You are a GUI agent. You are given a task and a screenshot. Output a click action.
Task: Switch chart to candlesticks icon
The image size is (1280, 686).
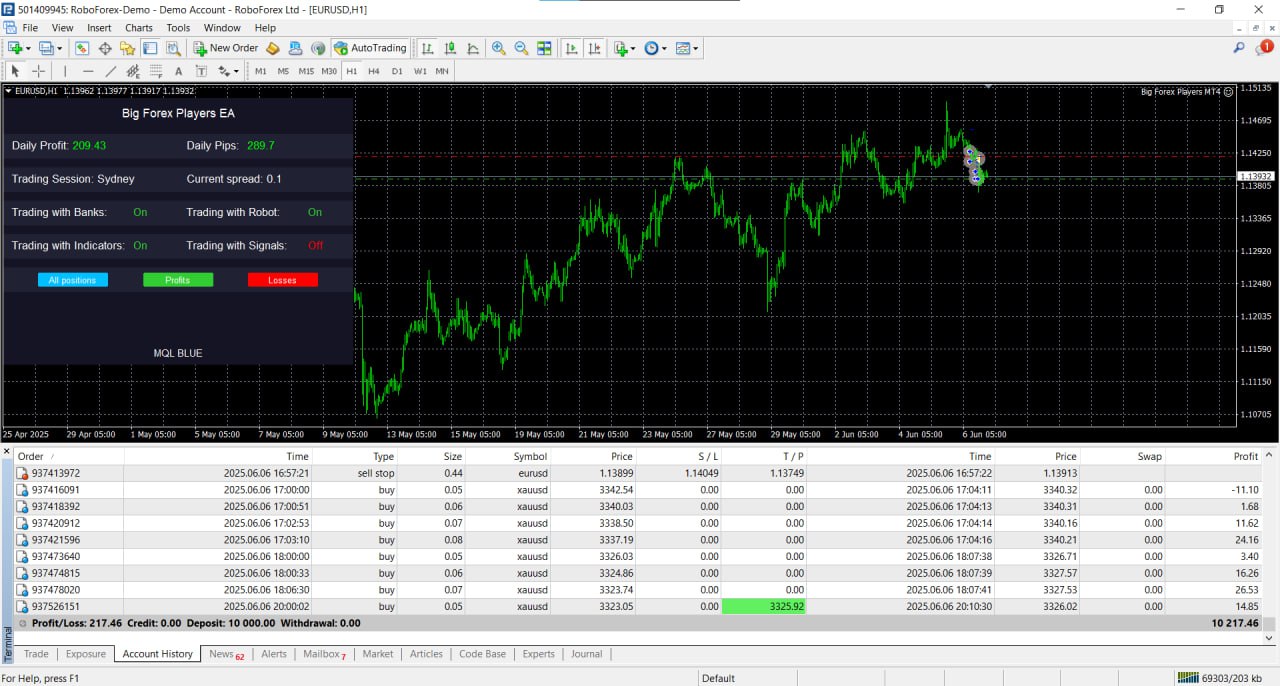[x=450, y=48]
